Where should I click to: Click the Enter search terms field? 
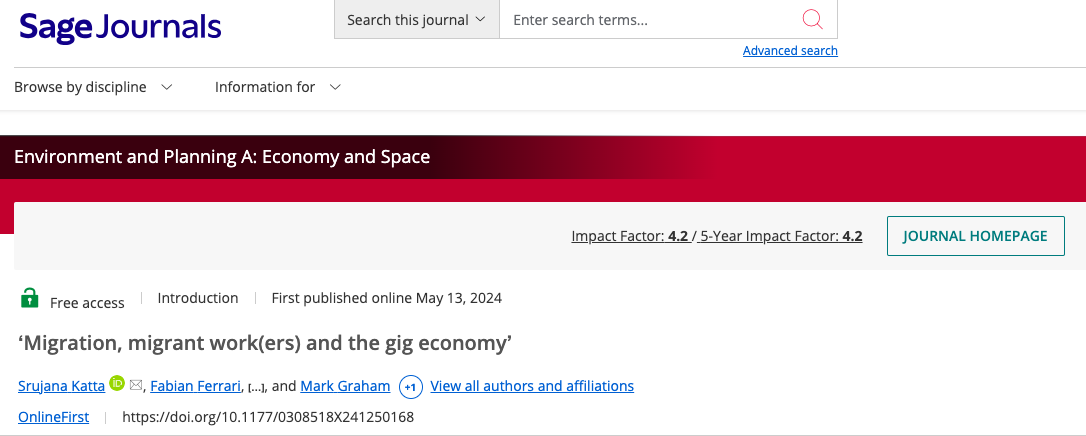(x=650, y=20)
